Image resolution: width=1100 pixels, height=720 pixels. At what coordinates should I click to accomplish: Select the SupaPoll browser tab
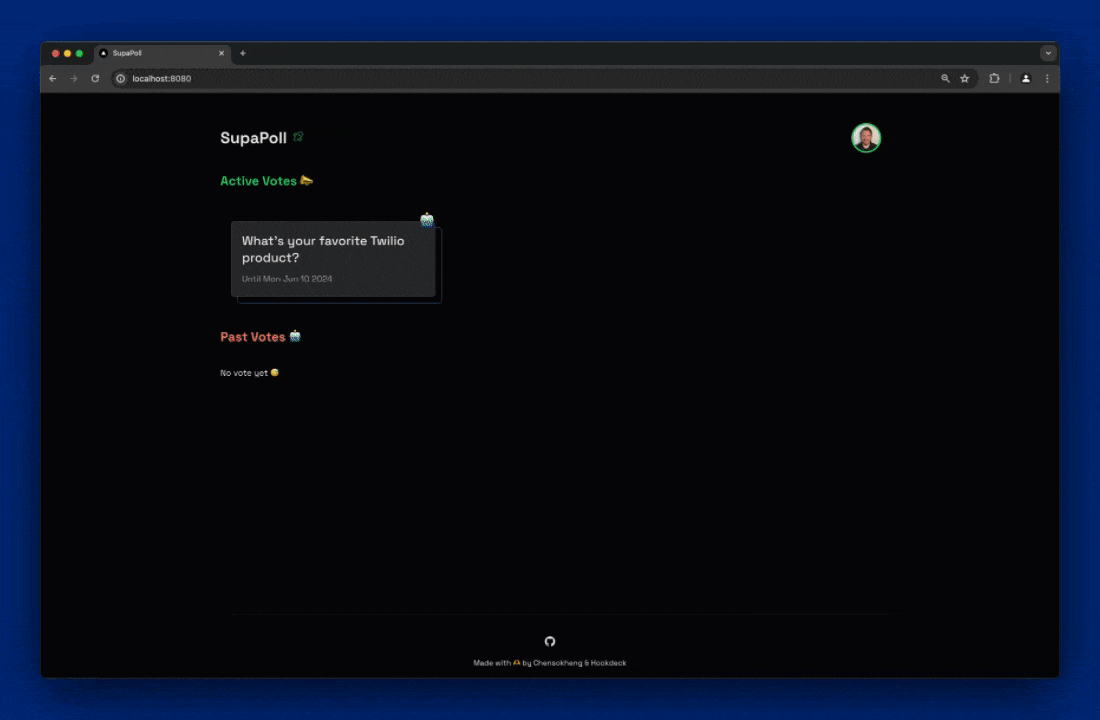(161, 53)
